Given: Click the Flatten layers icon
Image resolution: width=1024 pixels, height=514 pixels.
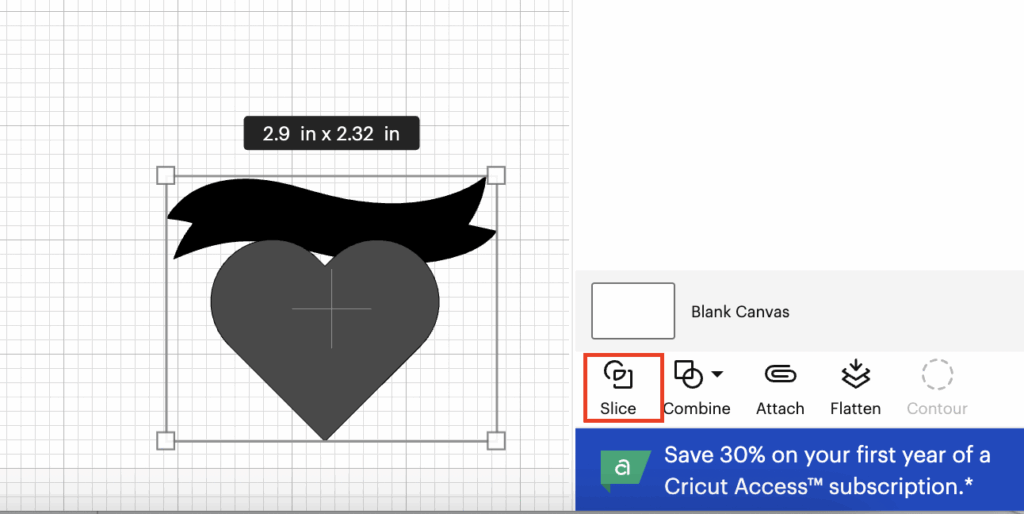Looking at the screenshot, I should [855, 375].
